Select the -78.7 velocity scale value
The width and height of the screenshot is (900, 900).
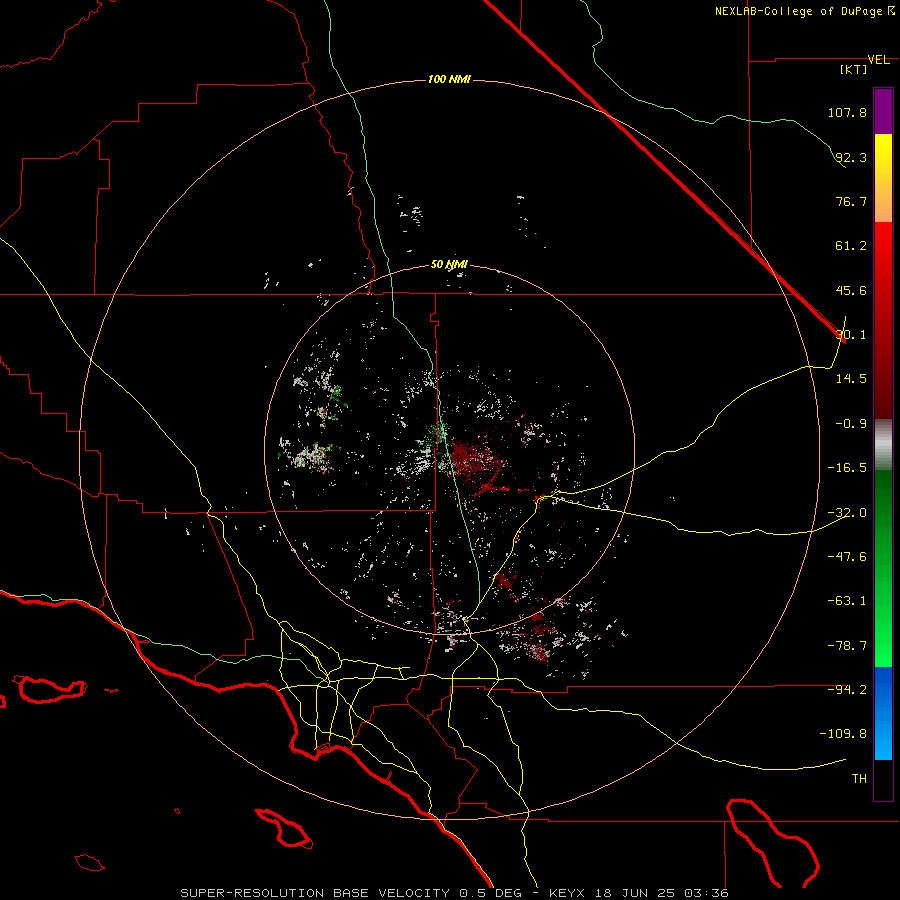coord(847,646)
